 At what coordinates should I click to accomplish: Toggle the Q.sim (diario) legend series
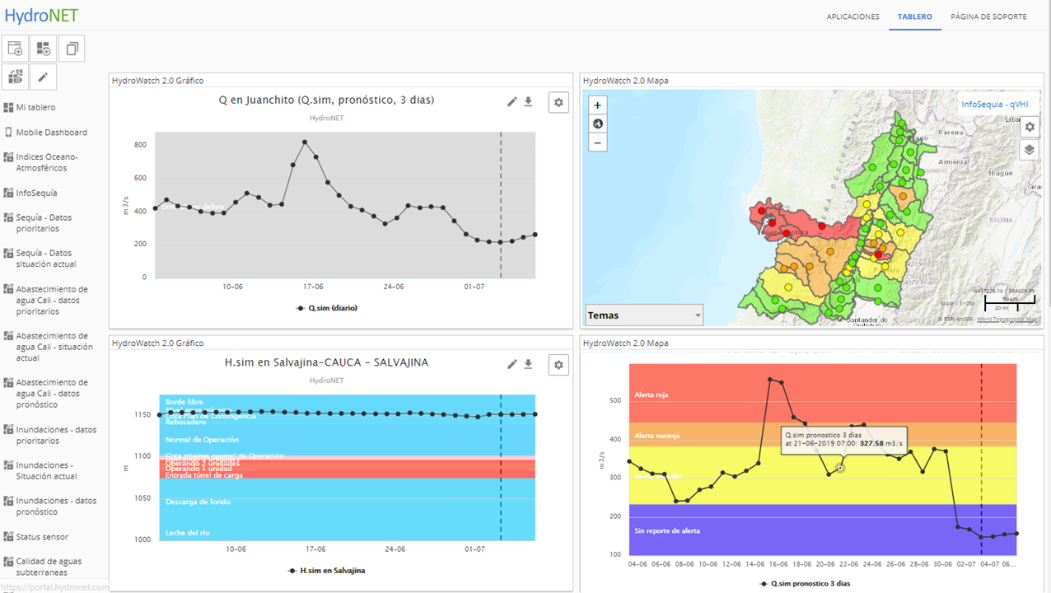click(327, 308)
